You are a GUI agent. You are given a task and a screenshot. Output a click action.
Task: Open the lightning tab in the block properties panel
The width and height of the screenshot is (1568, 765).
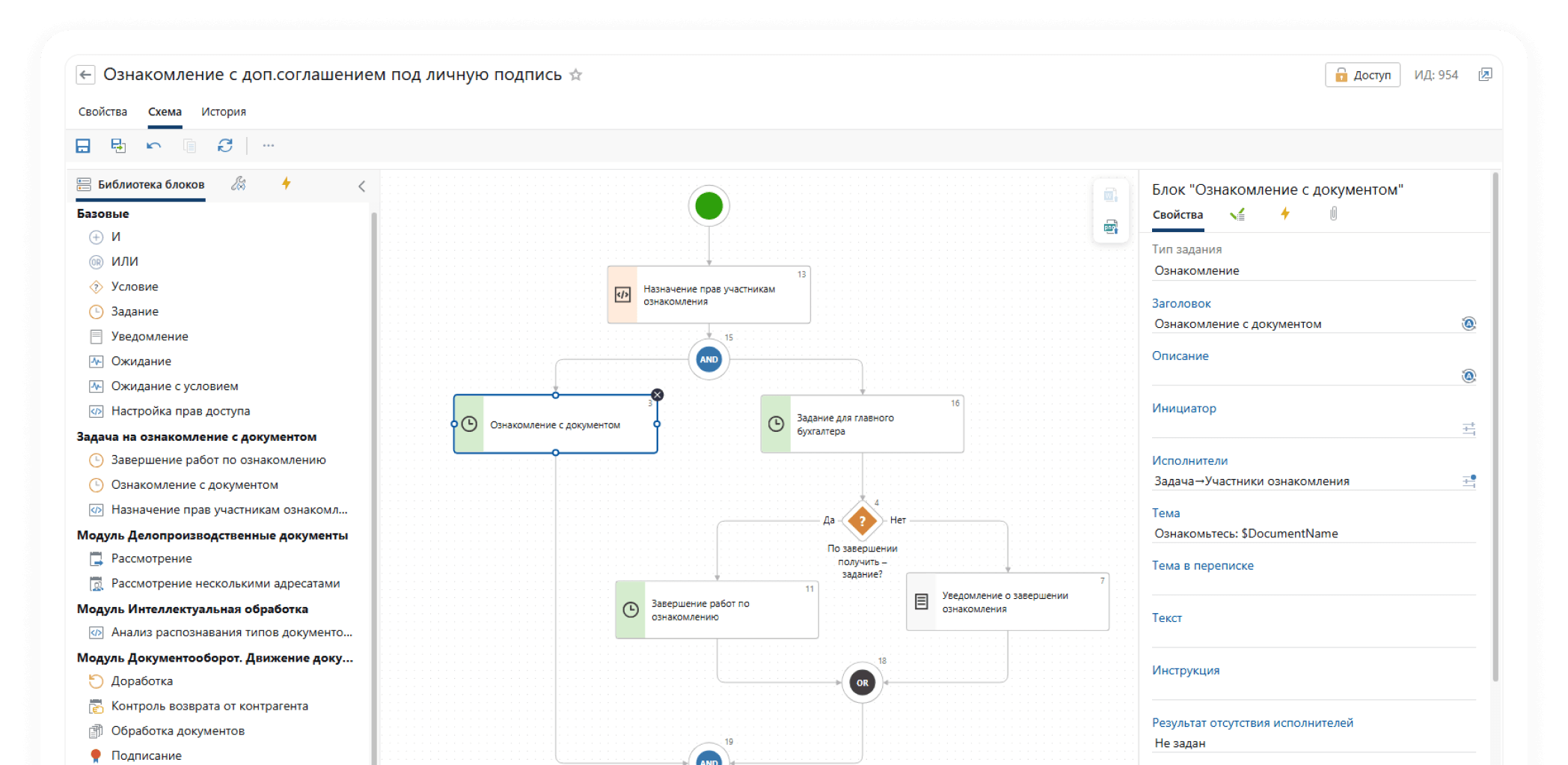tap(1284, 214)
